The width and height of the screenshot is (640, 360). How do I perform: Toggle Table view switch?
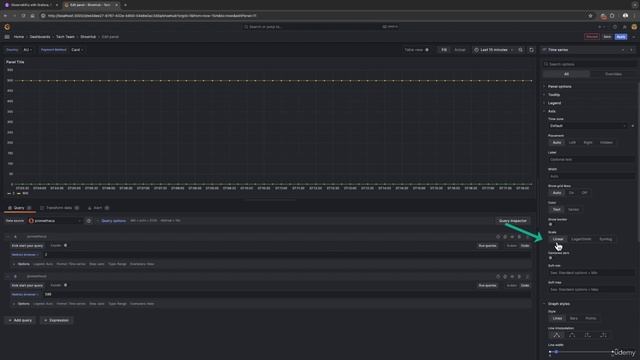click(x=427, y=50)
